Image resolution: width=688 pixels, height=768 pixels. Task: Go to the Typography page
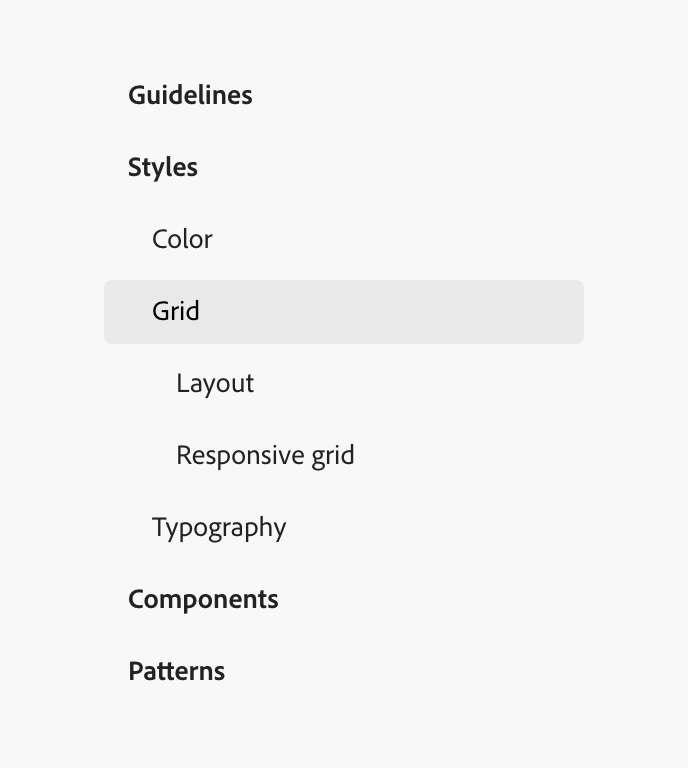click(219, 527)
